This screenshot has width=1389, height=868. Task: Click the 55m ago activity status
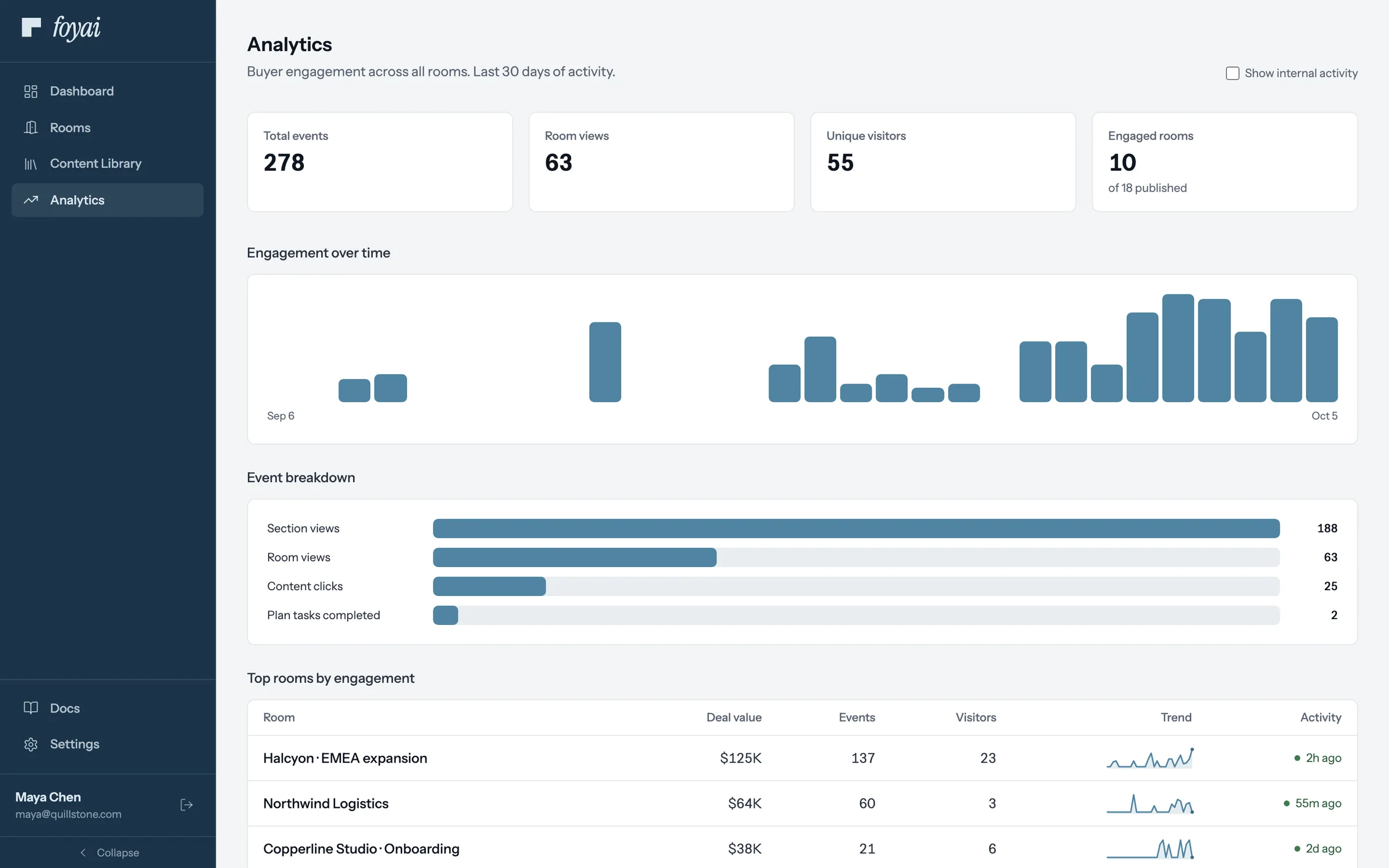[x=1312, y=803]
